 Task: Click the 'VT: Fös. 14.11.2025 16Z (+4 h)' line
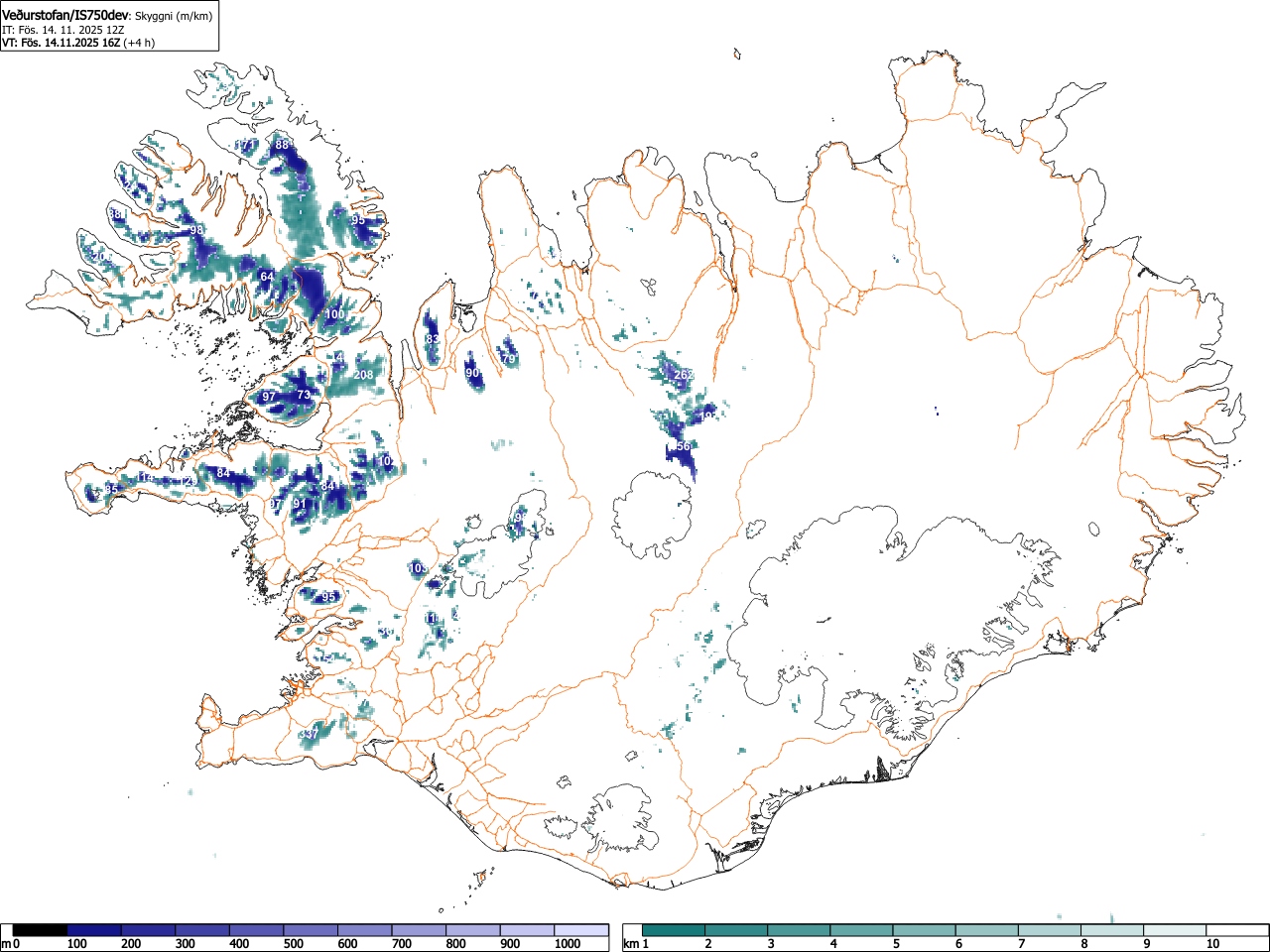pos(78,43)
